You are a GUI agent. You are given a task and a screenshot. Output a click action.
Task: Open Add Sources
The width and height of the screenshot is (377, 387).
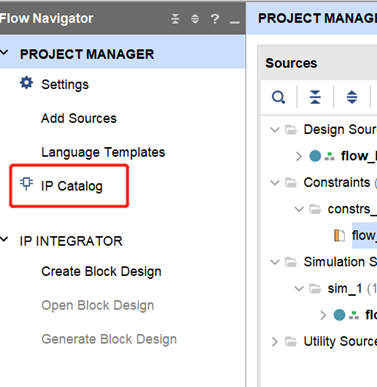79,118
